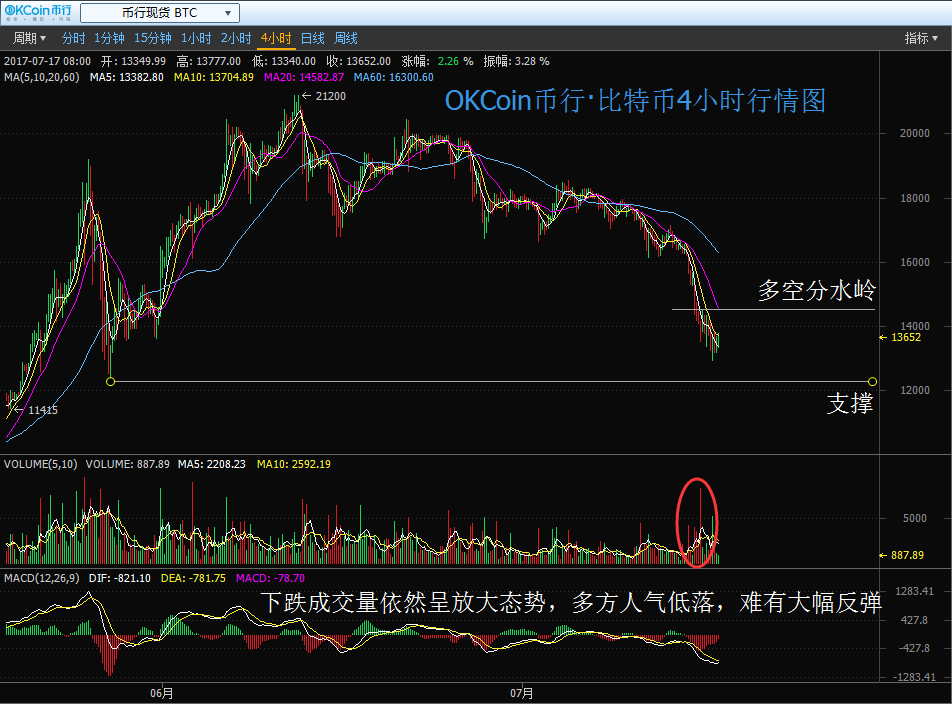Click the 支撑 support annotation label
The image size is (952, 704).
pos(850,404)
